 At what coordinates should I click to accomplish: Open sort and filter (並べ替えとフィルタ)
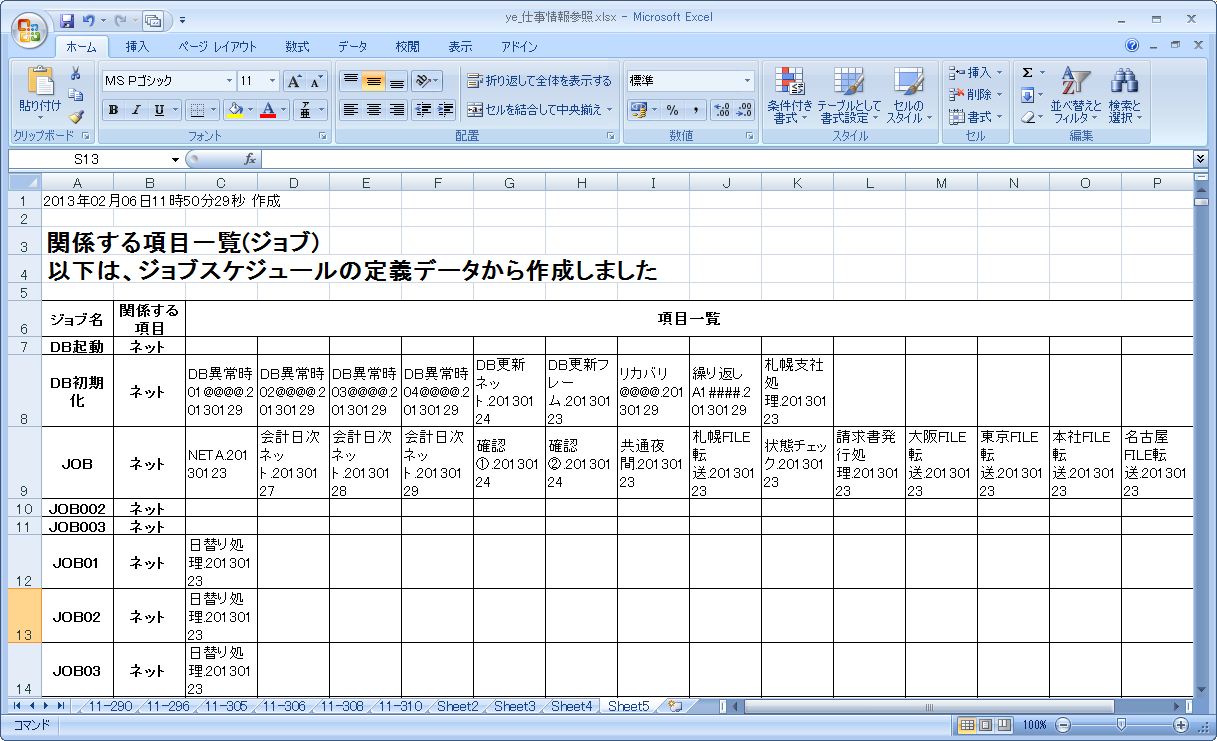tap(1076, 96)
